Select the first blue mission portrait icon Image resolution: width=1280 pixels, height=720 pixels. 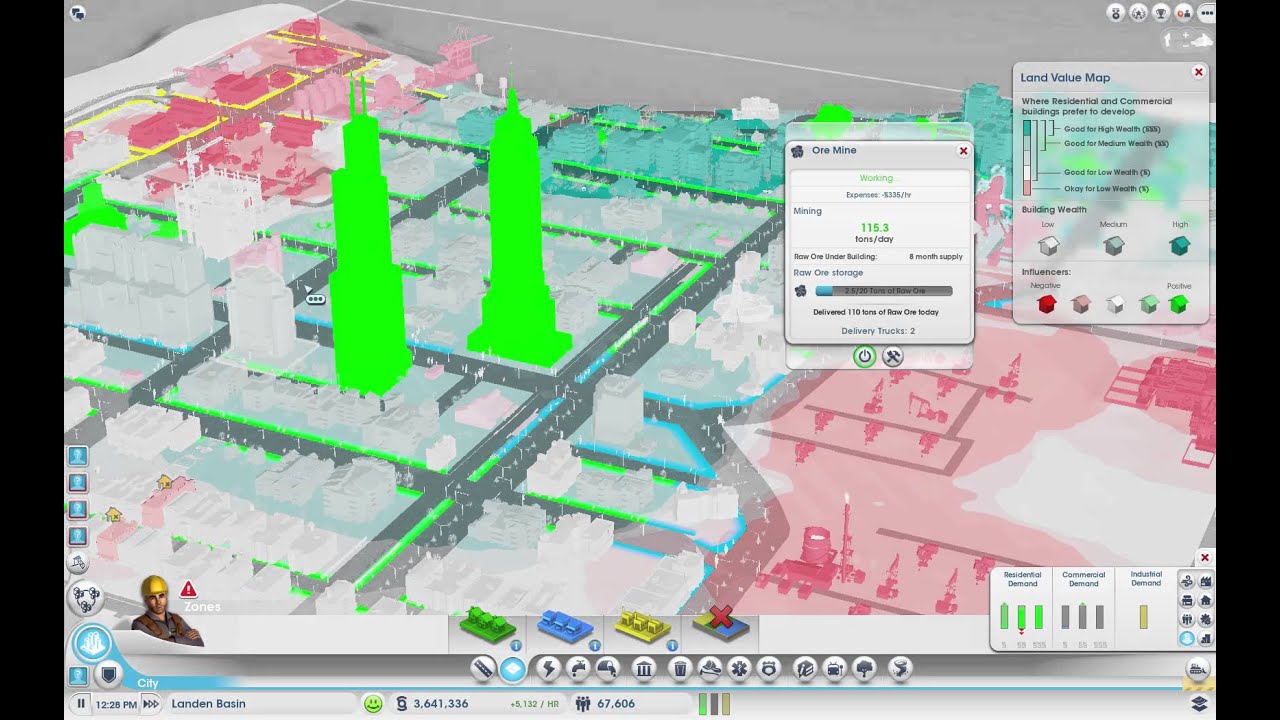tap(78, 456)
